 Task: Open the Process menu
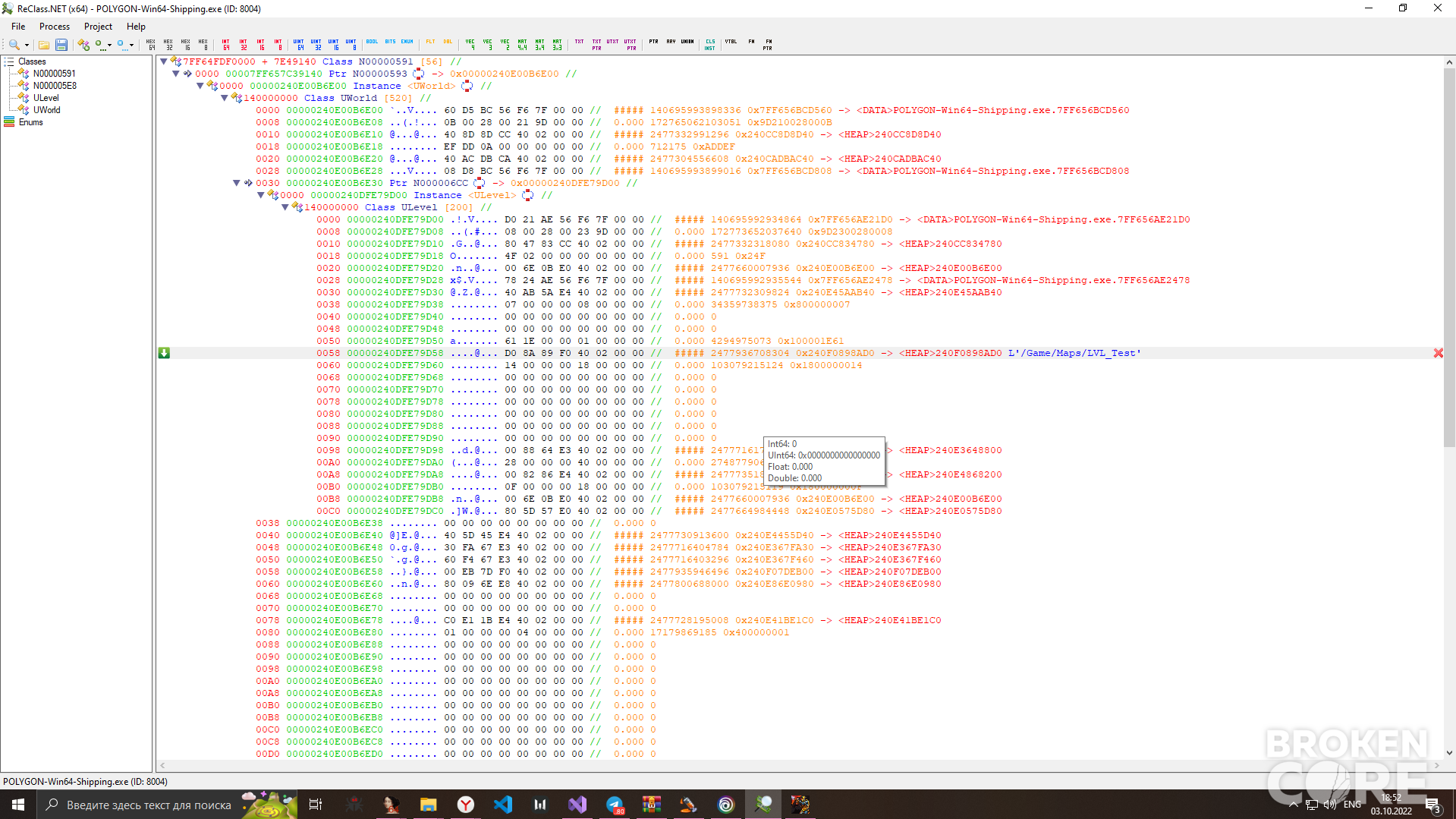tap(55, 27)
